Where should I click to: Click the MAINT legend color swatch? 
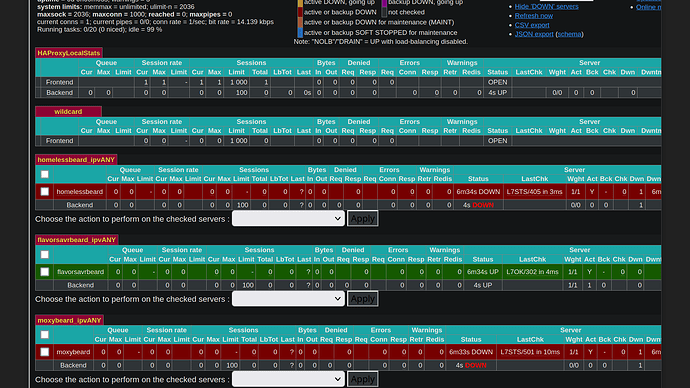300,22
